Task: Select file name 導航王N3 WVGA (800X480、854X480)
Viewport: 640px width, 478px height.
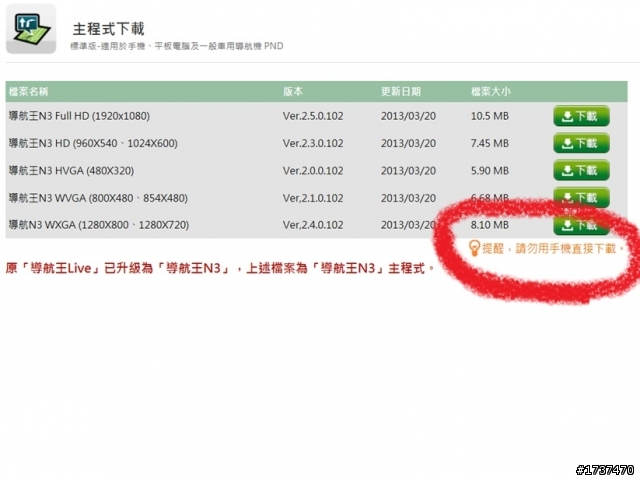Action: tap(98, 198)
